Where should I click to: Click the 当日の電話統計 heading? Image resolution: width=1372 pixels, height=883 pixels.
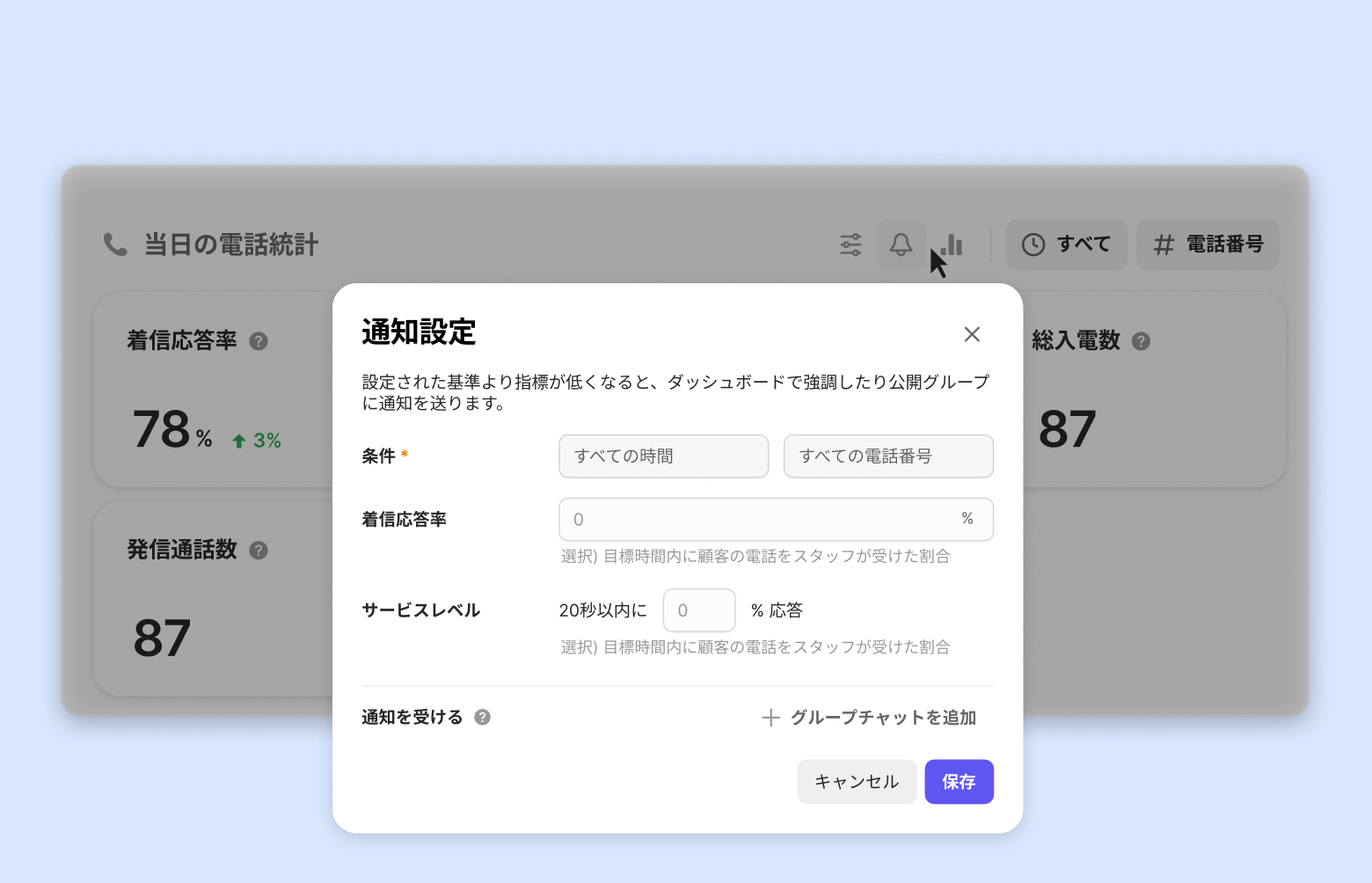pos(231,244)
